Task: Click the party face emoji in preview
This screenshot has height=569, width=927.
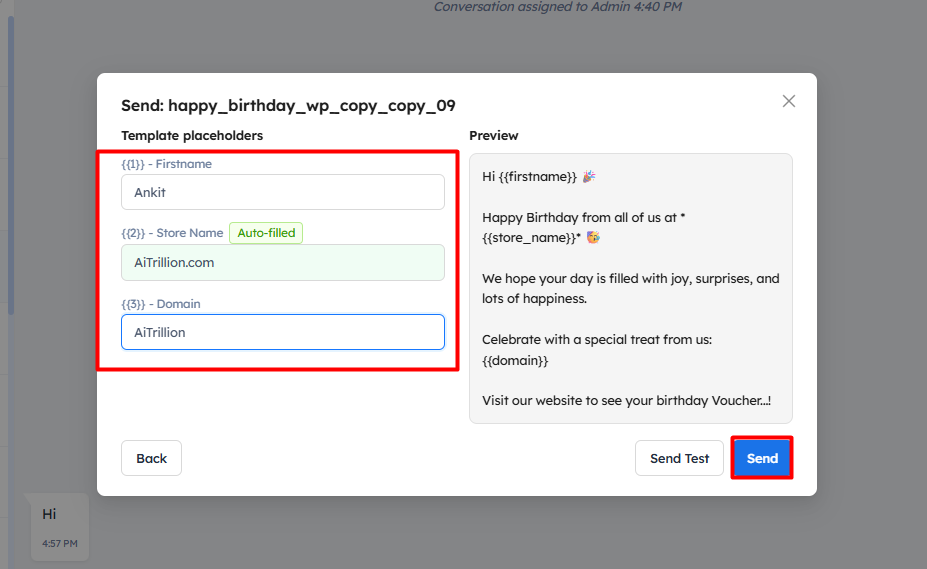Action: [x=593, y=238]
